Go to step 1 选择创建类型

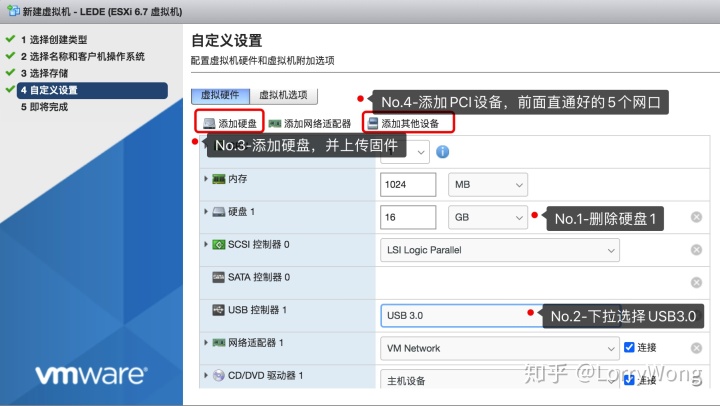pyautogui.click(x=54, y=39)
